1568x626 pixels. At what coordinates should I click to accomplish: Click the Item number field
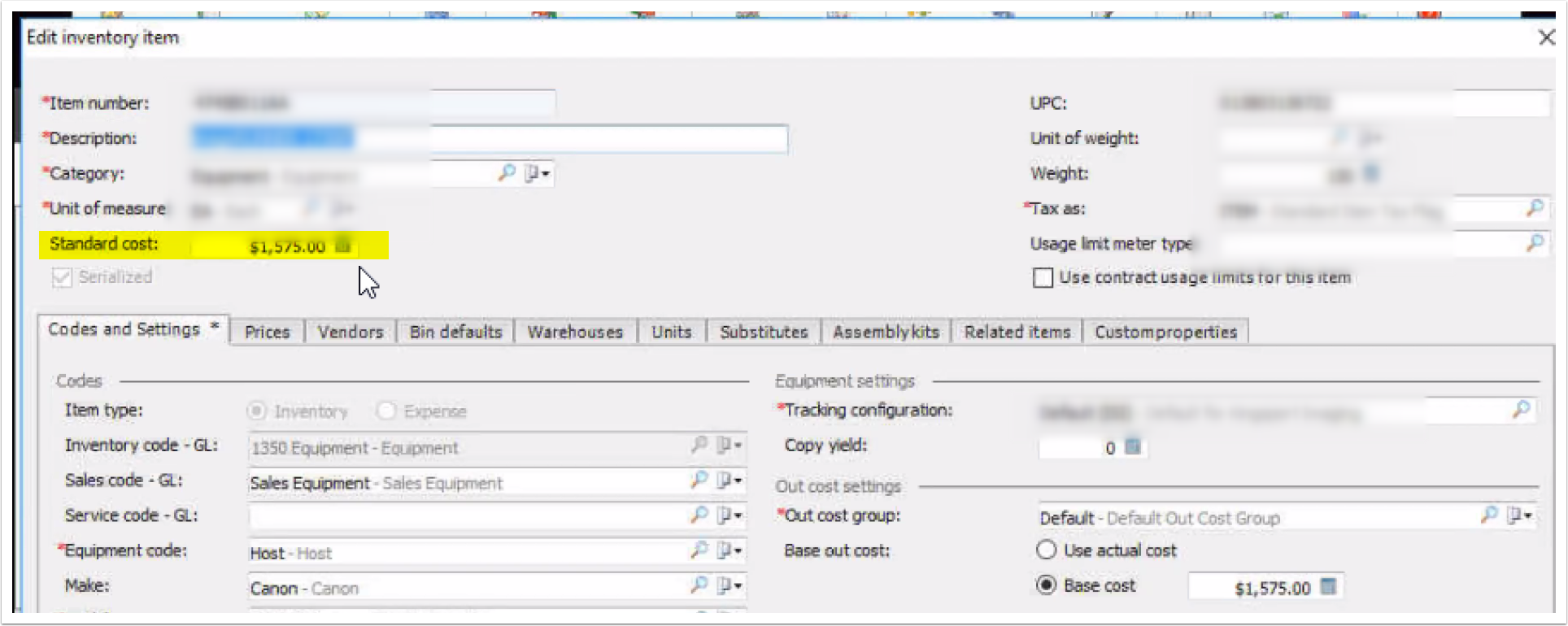(x=373, y=103)
